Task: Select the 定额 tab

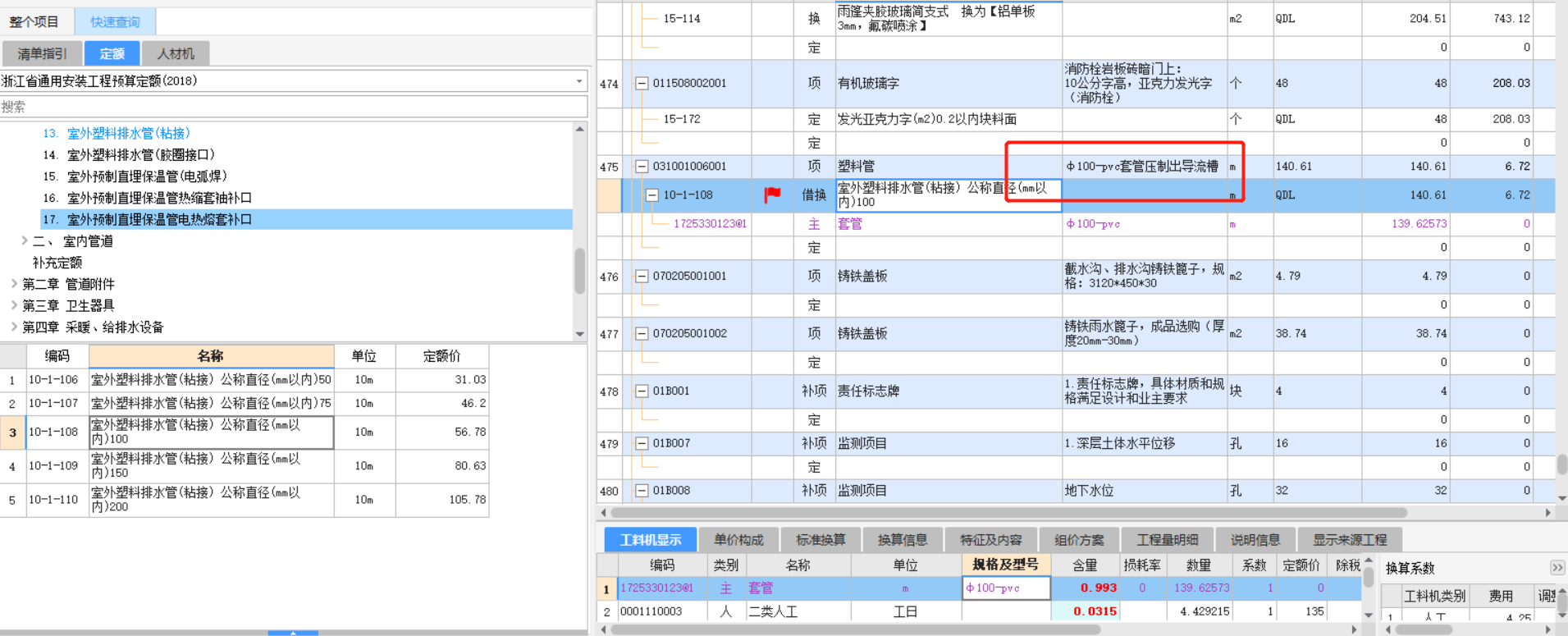Action: pyautogui.click(x=112, y=53)
